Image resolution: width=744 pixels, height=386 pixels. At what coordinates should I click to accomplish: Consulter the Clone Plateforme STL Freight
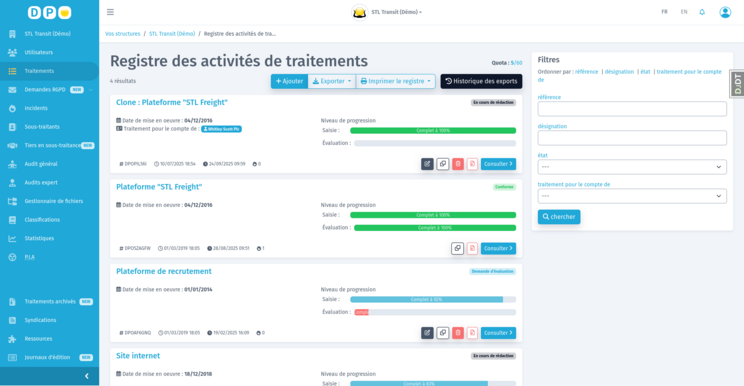coord(498,164)
